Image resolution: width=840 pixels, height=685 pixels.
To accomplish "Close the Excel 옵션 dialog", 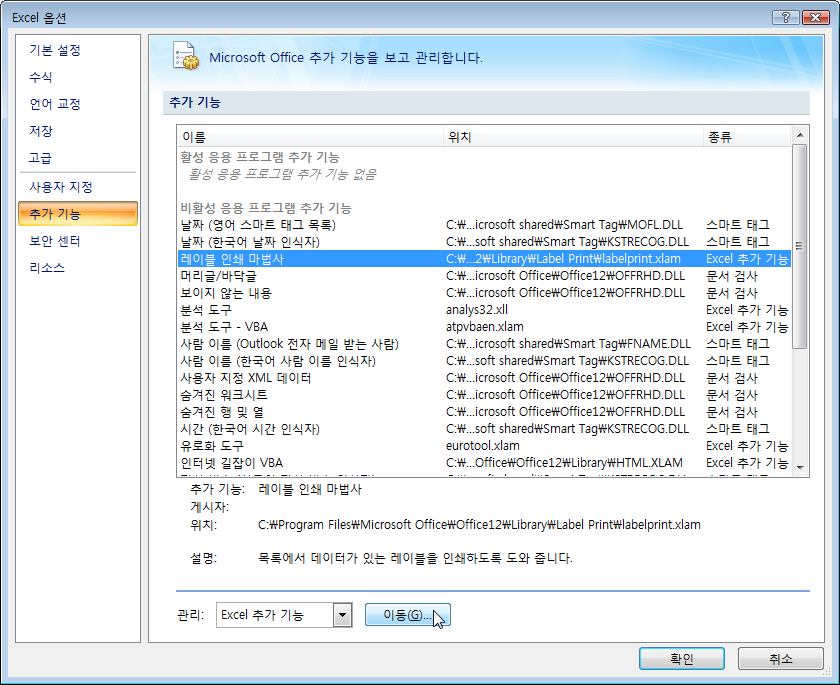I will [x=815, y=18].
